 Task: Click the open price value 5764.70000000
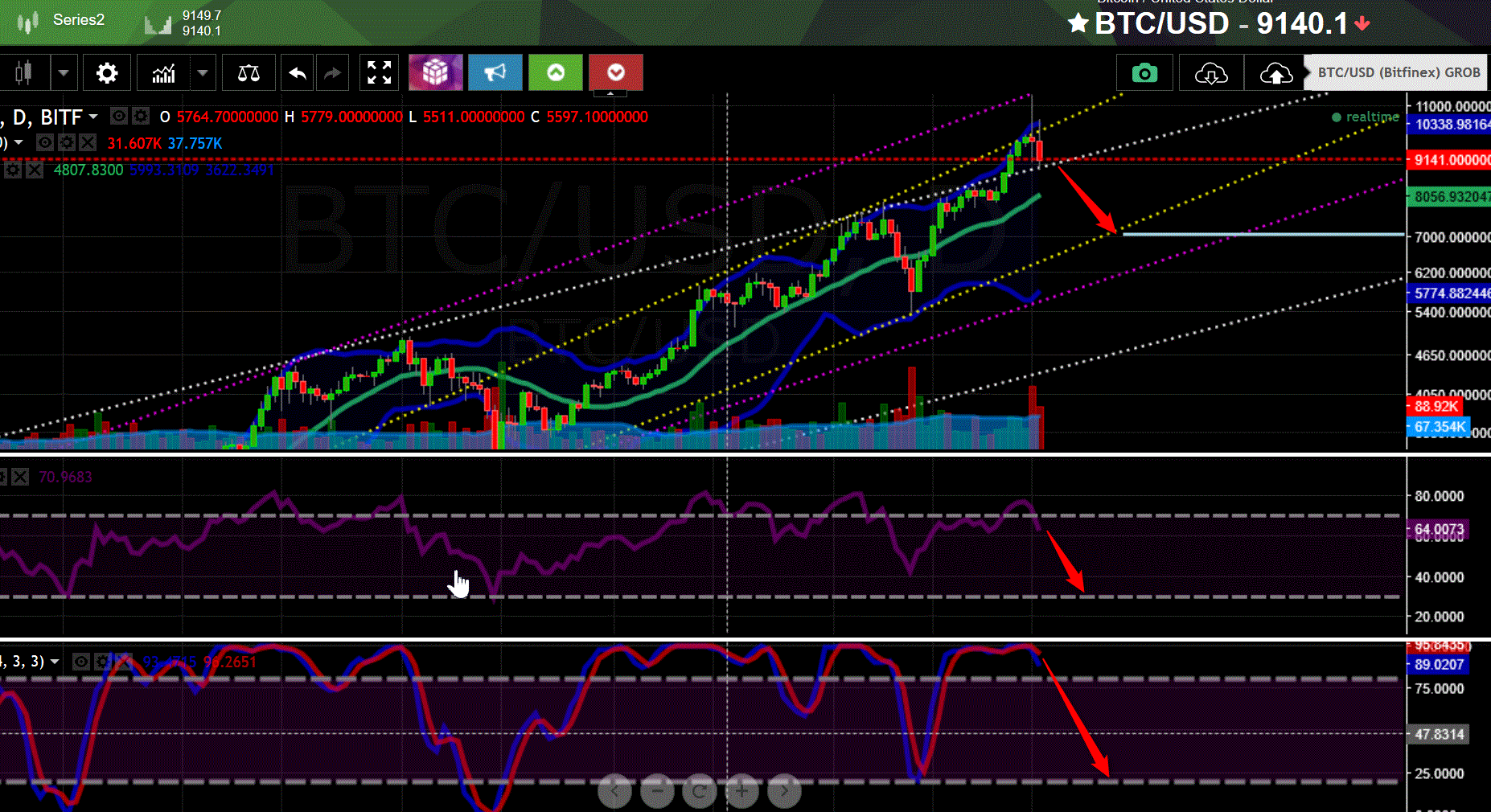[228, 117]
